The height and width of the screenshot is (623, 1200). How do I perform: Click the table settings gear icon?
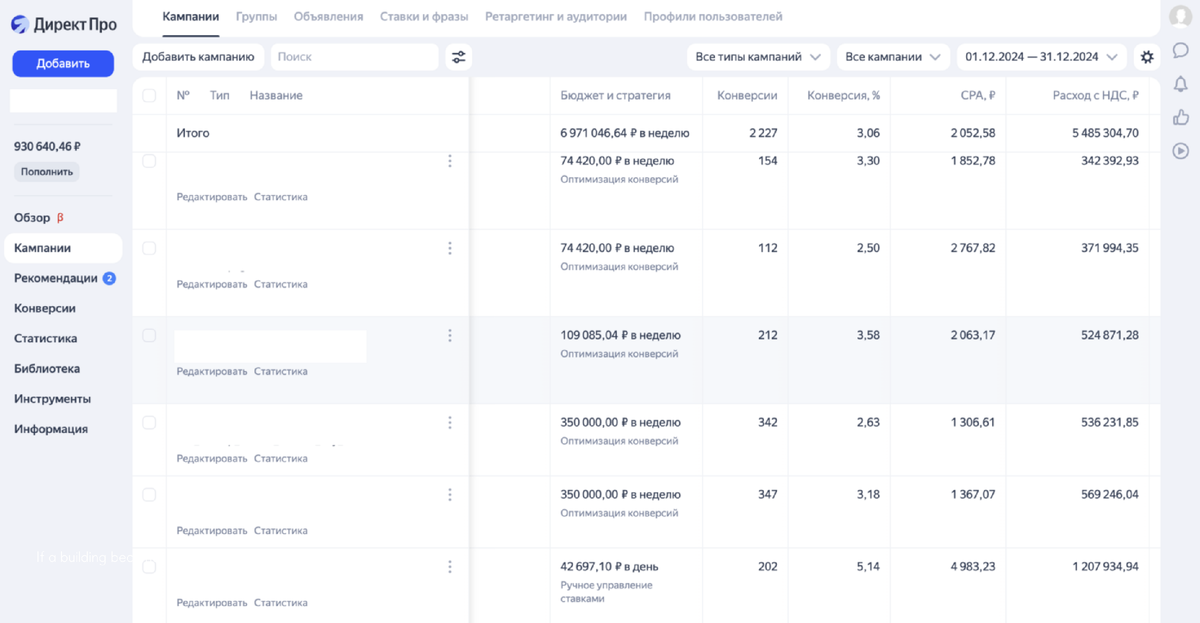pyautogui.click(x=1147, y=57)
